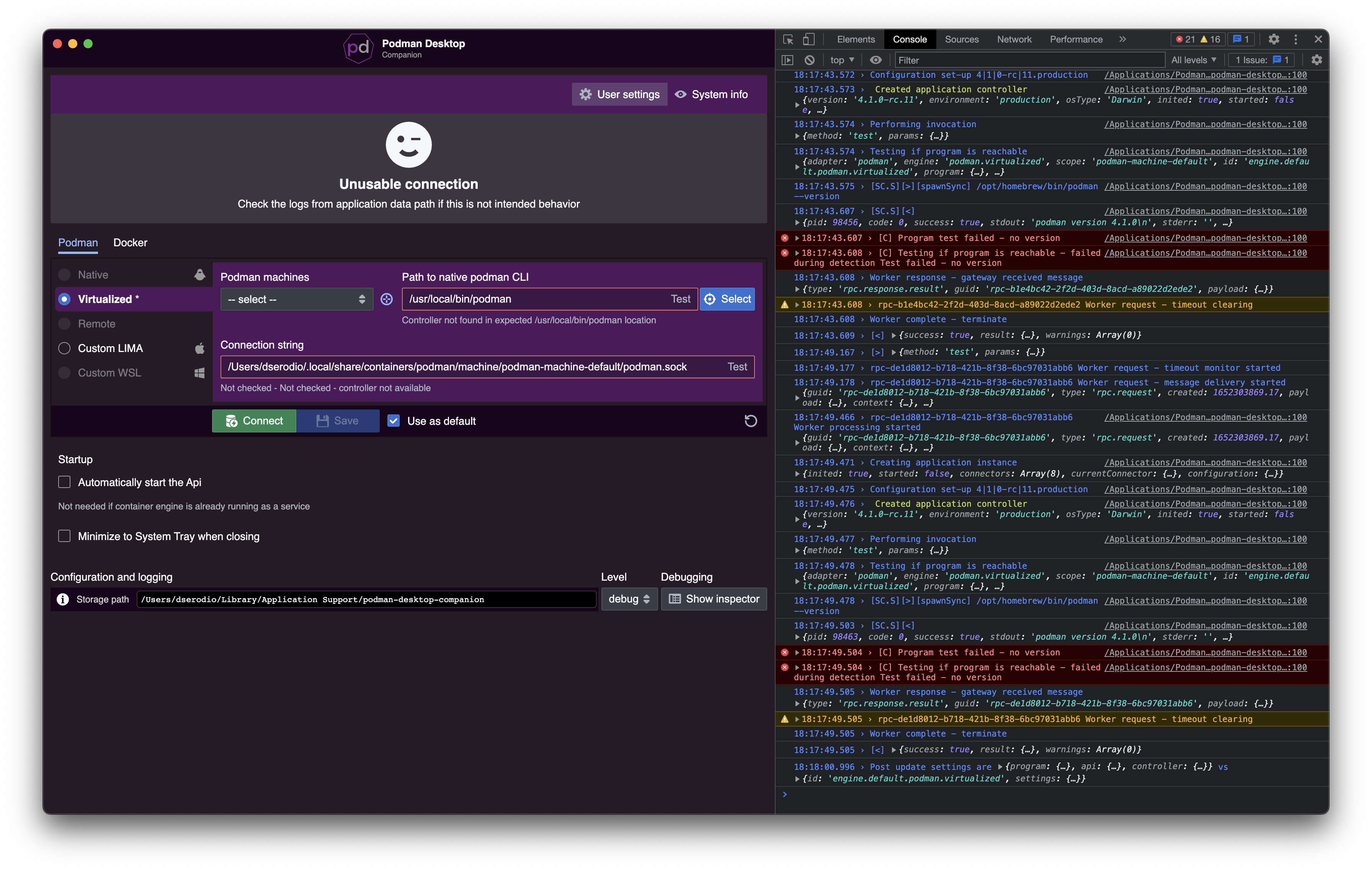This screenshot has width=1372, height=871.
Task: Change the debug logging level dropdown
Action: (629, 599)
